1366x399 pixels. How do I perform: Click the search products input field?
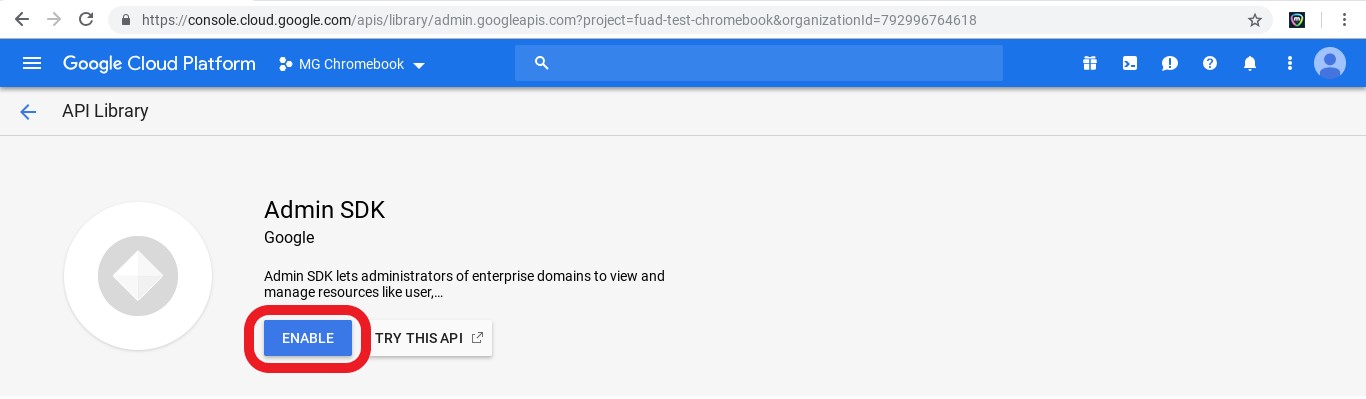(x=759, y=63)
